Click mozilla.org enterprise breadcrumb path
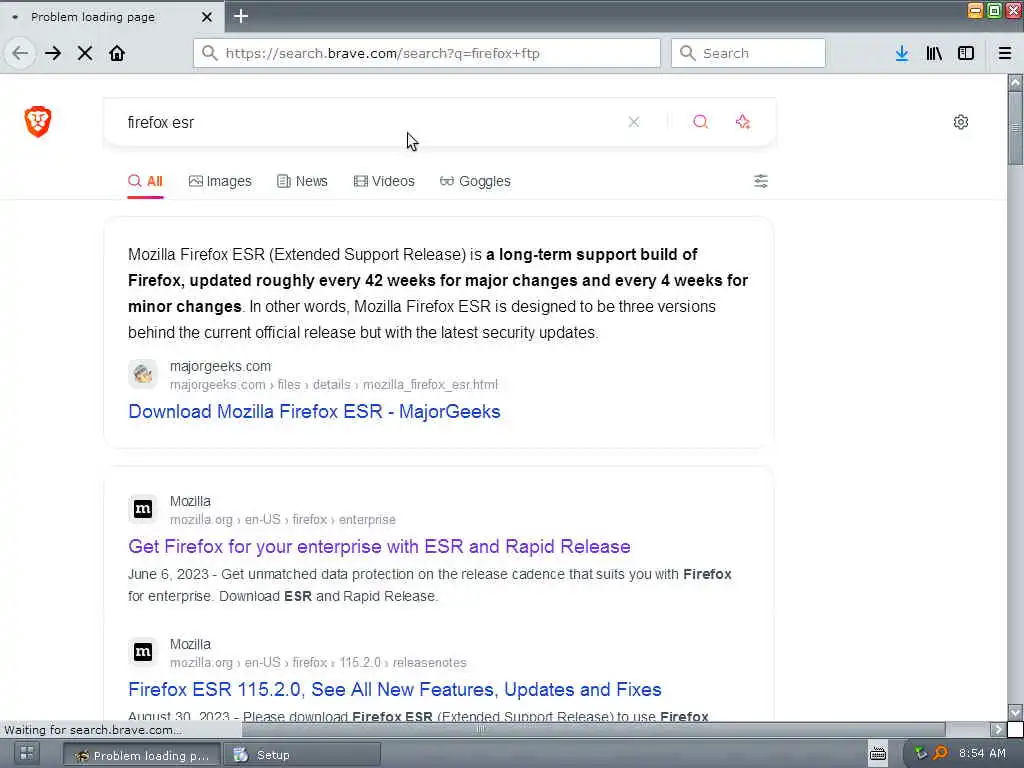Image resolution: width=1024 pixels, height=768 pixels. pos(283,520)
